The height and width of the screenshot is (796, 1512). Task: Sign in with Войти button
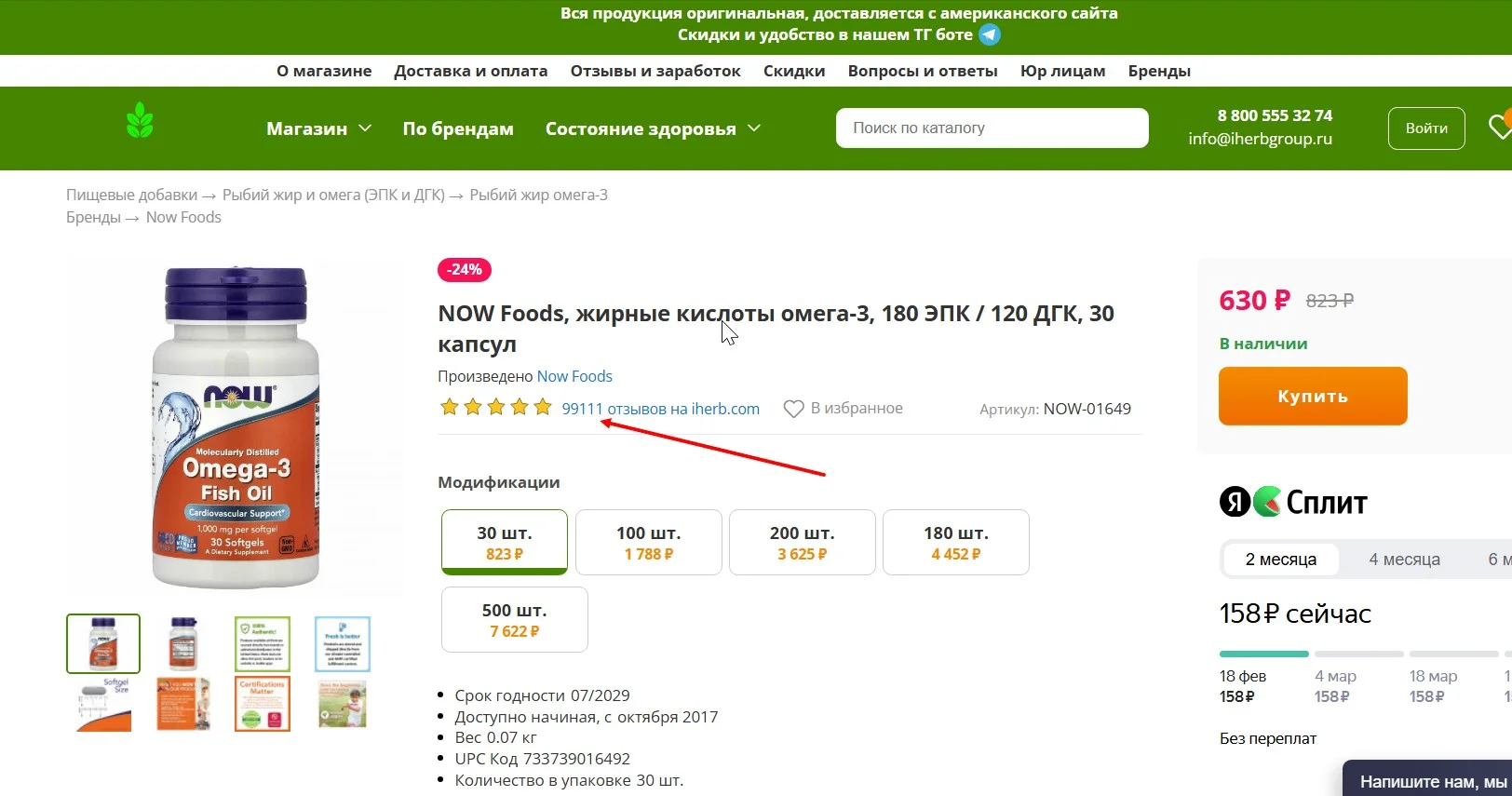[1426, 128]
